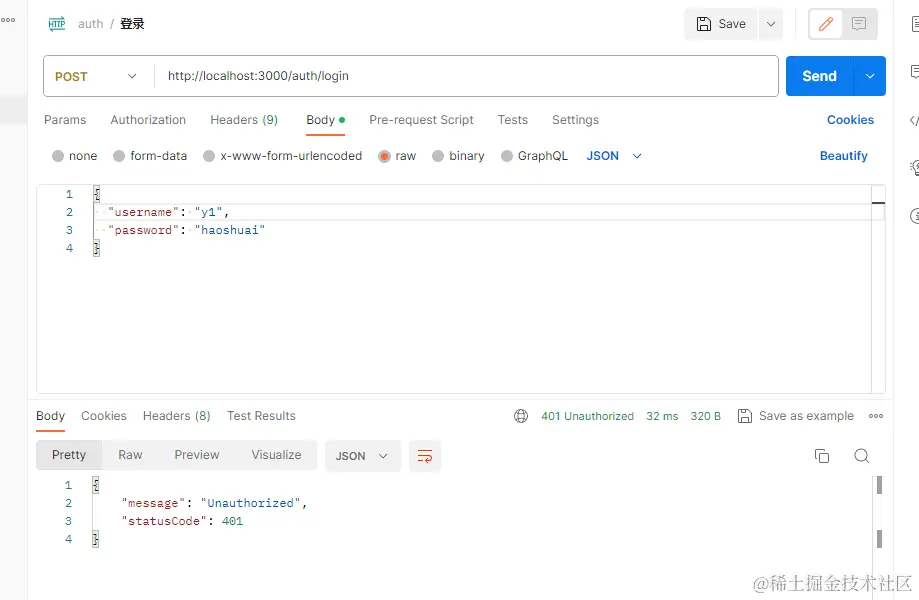This screenshot has height=600, width=919.
Task: Click the "Unauthorized" message value in response
Action: (251, 503)
